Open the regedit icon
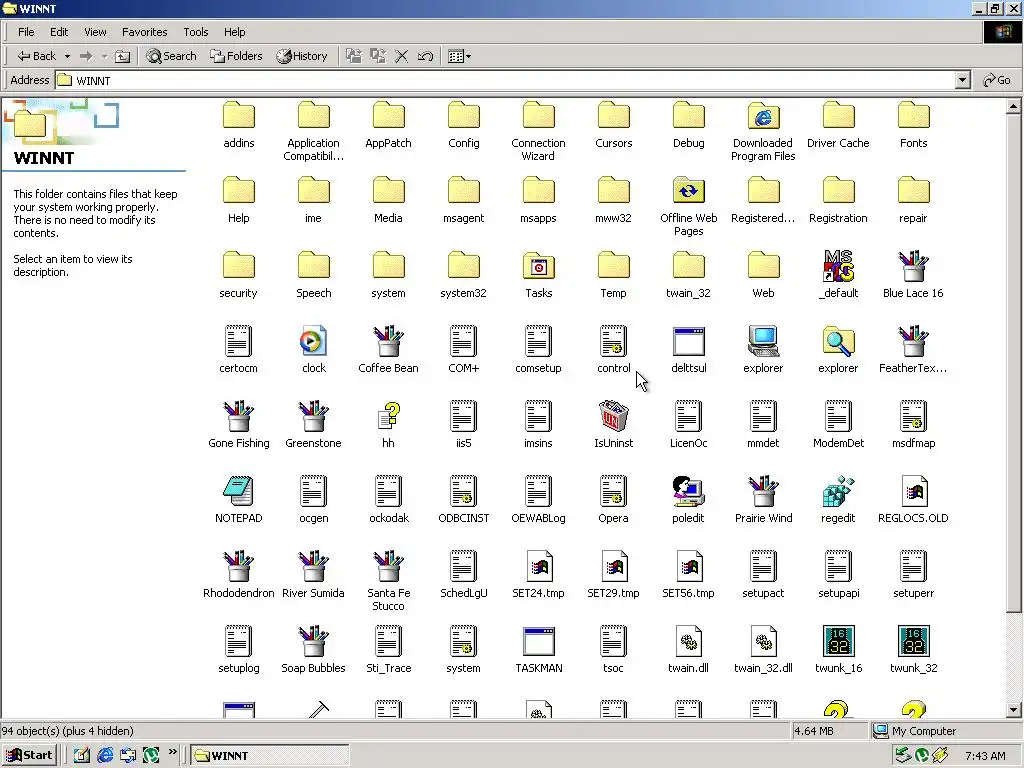1024x768 pixels. point(838,491)
